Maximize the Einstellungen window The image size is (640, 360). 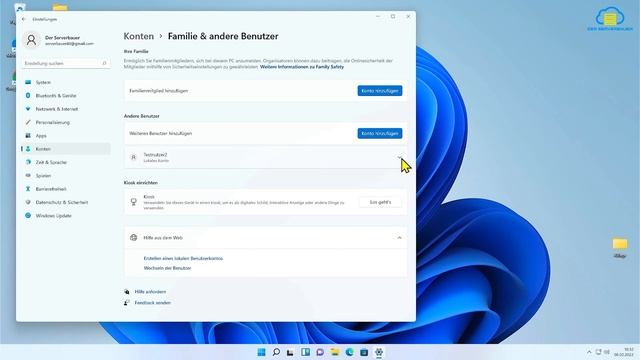(x=393, y=16)
